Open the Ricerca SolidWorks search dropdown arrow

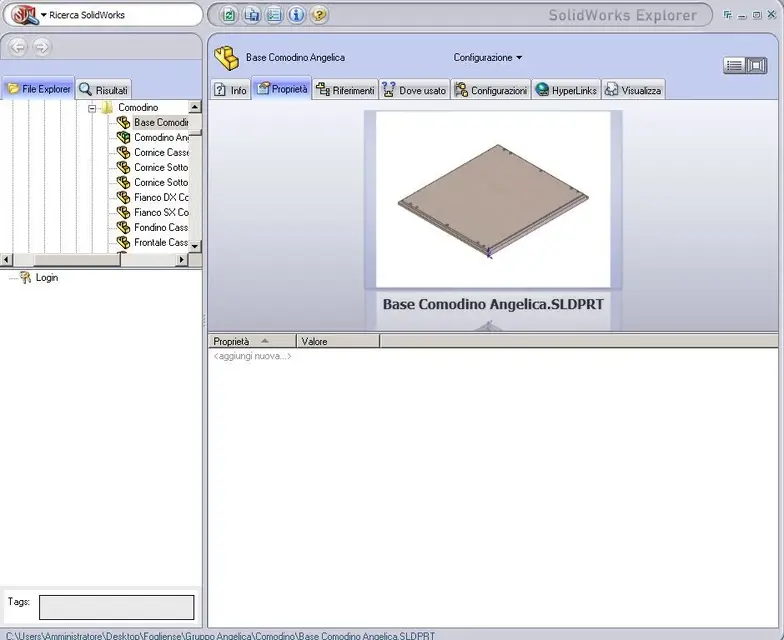(44, 15)
